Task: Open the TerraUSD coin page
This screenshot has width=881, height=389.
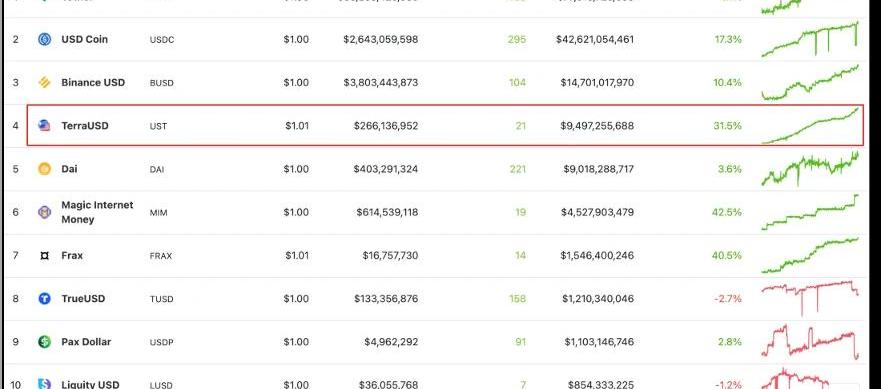Action: 85,126
